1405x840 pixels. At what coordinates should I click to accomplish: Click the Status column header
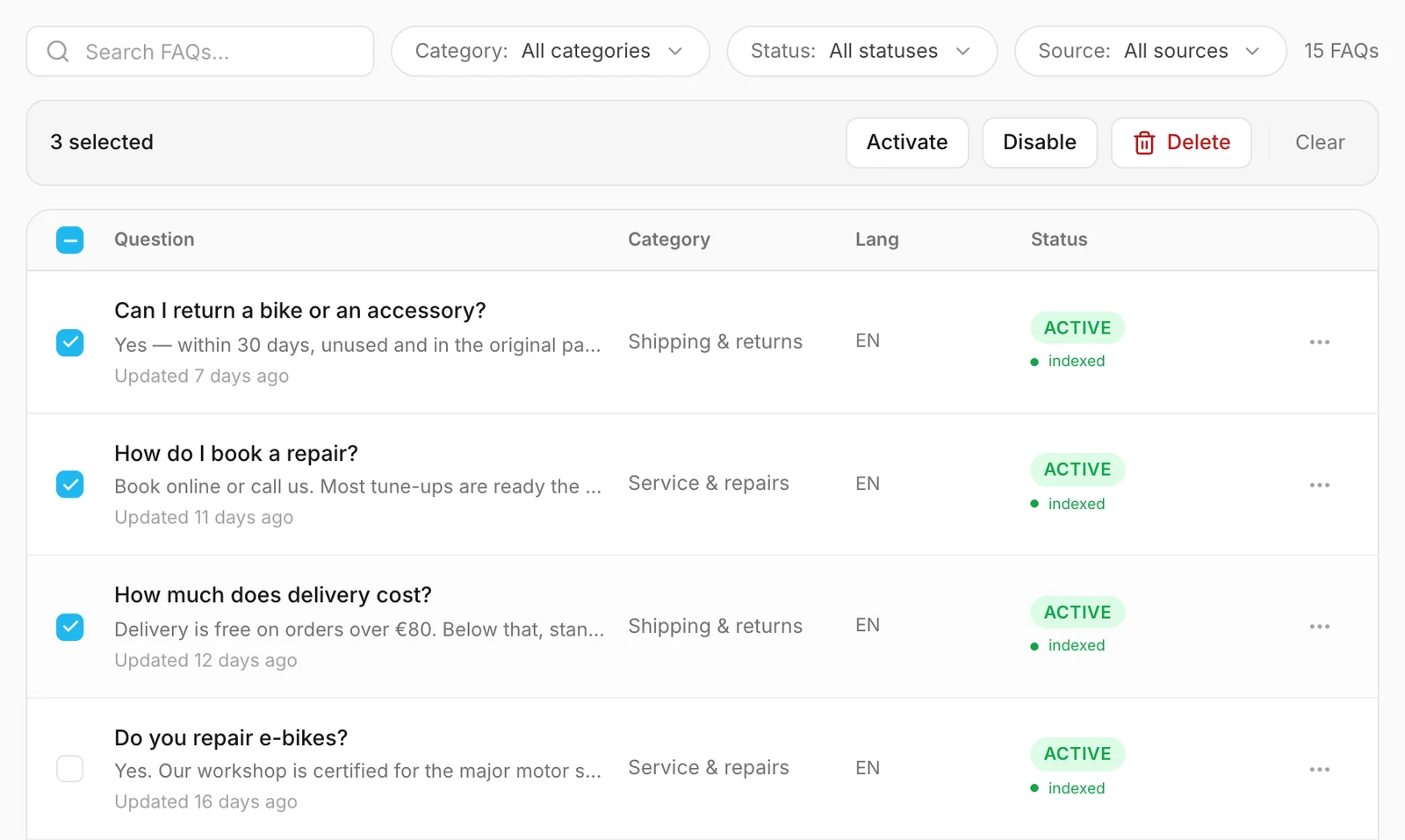click(1059, 240)
